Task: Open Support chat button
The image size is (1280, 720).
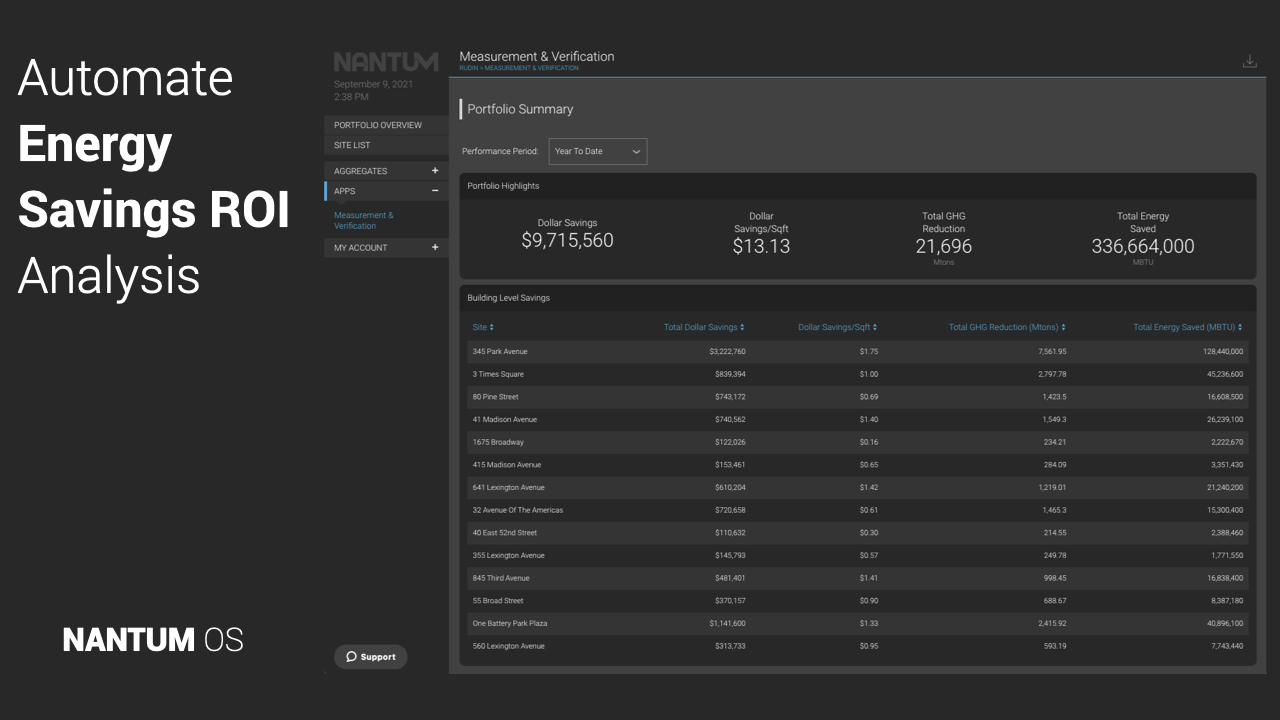Action: point(371,657)
